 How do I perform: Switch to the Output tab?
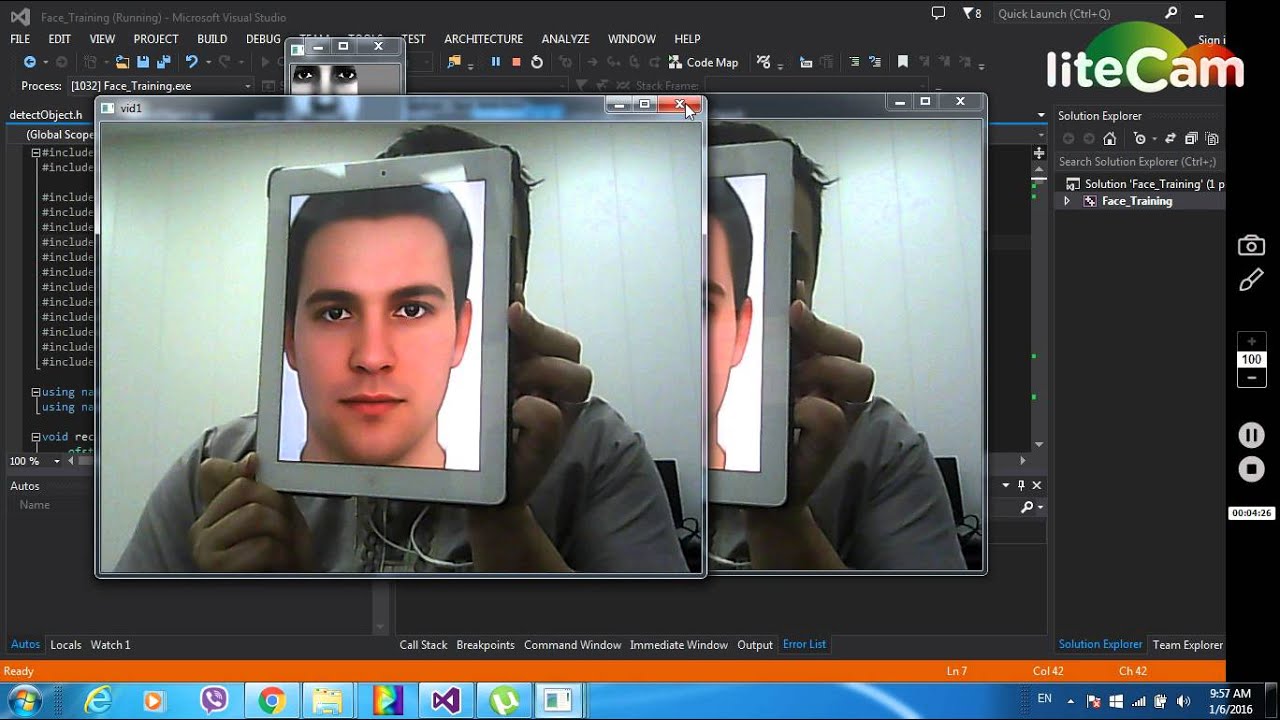pyautogui.click(x=755, y=645)
